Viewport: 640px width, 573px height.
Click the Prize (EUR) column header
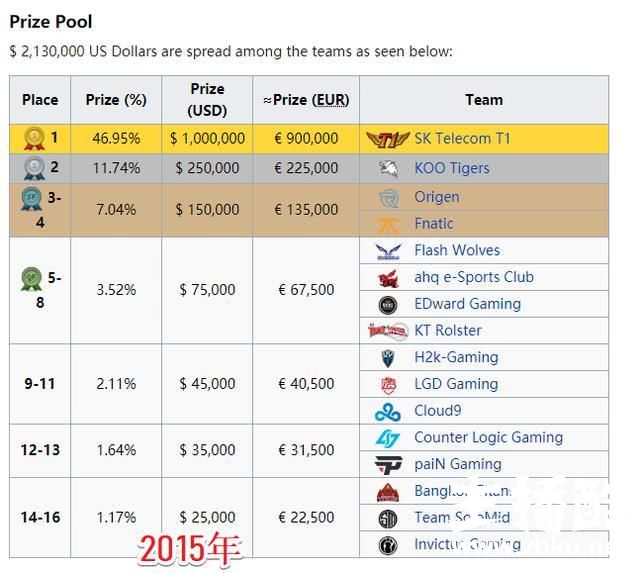coord(306,100)
